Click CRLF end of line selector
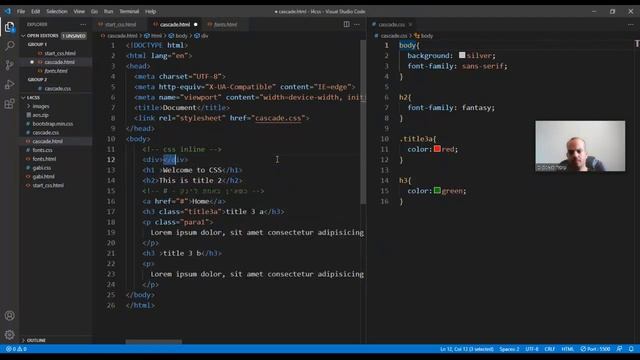Screen dimensions: 640x360 point(550,349)
